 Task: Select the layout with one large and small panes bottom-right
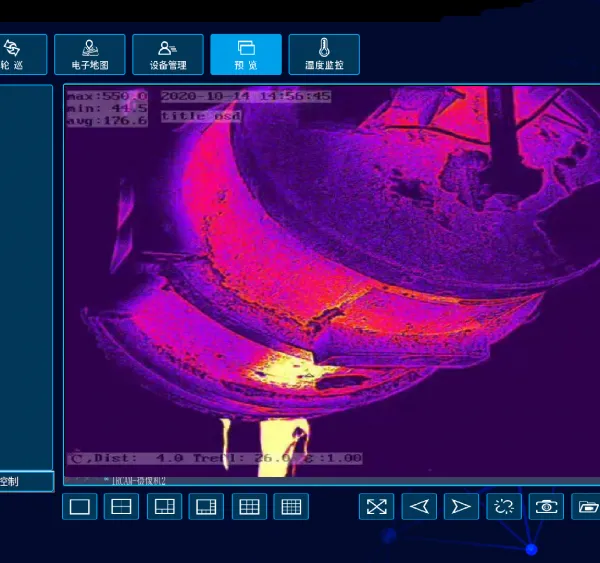[165, 507]
